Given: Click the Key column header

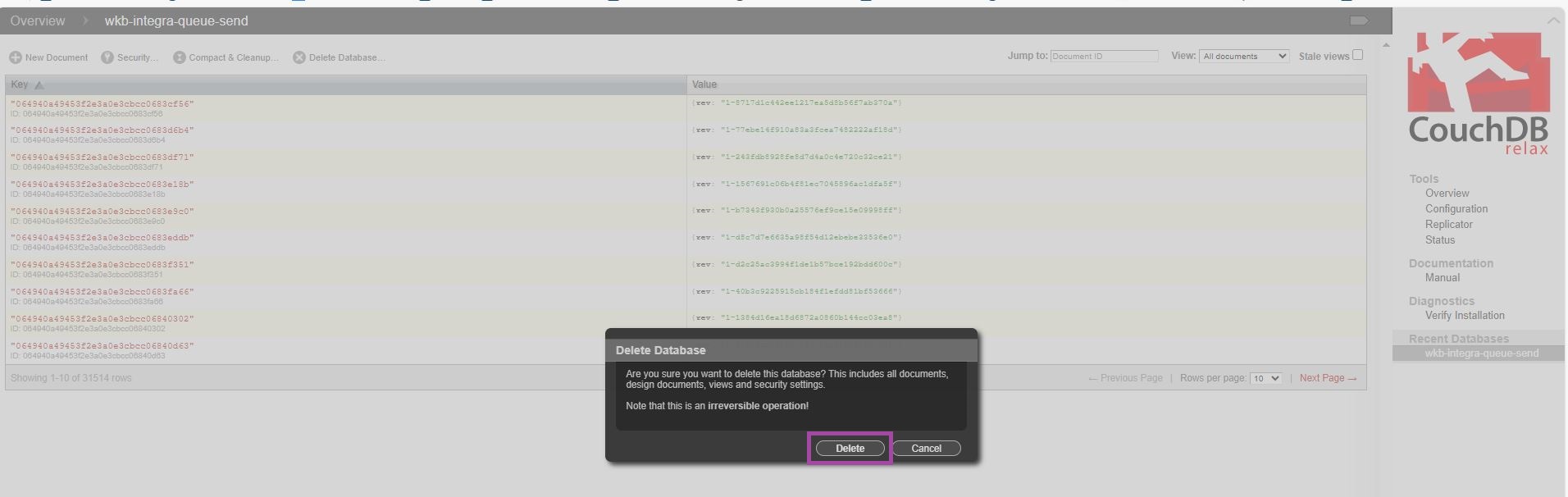Looking at the screenshot, I should [345, 85].
